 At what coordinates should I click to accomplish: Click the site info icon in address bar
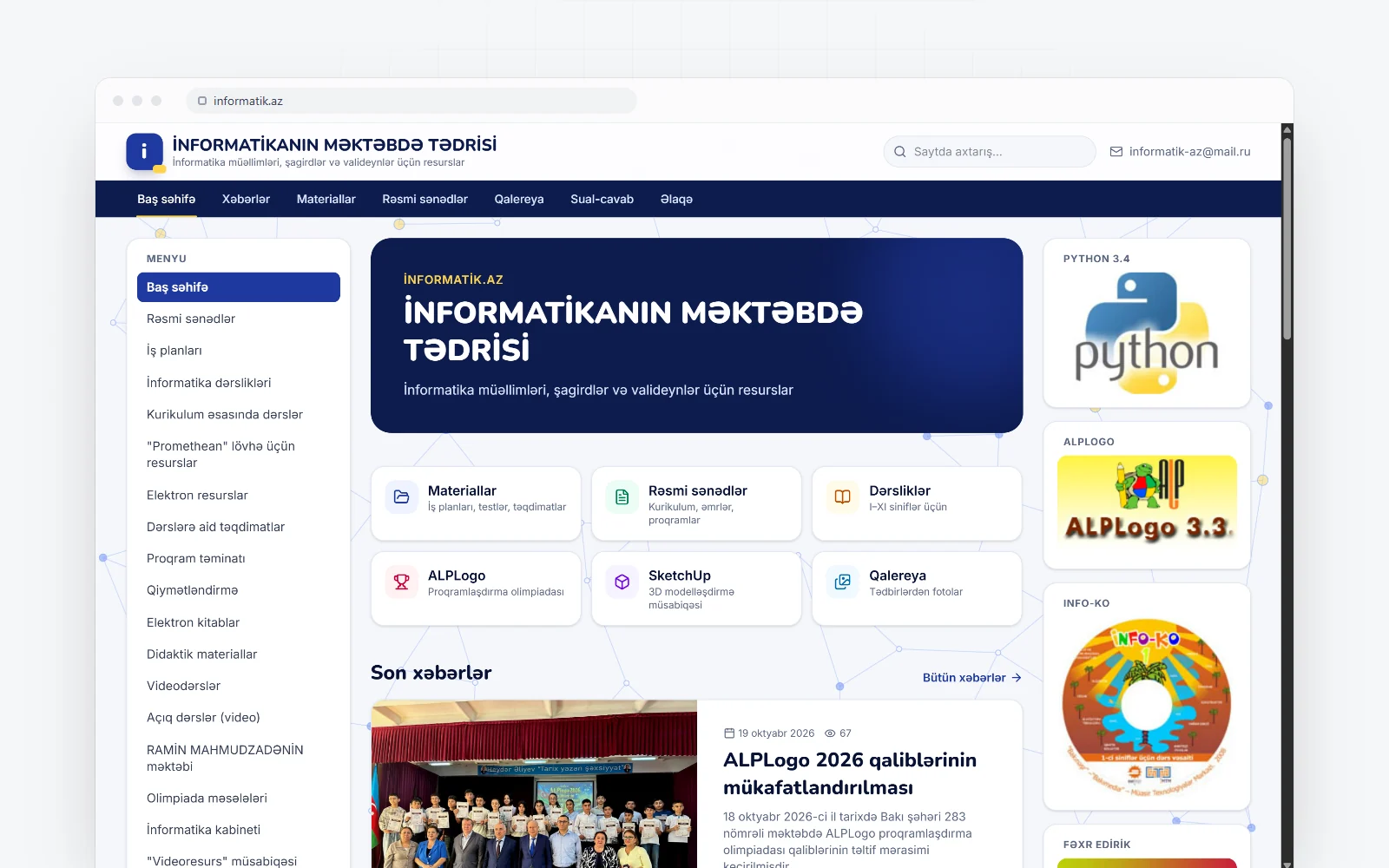[202, 101]
